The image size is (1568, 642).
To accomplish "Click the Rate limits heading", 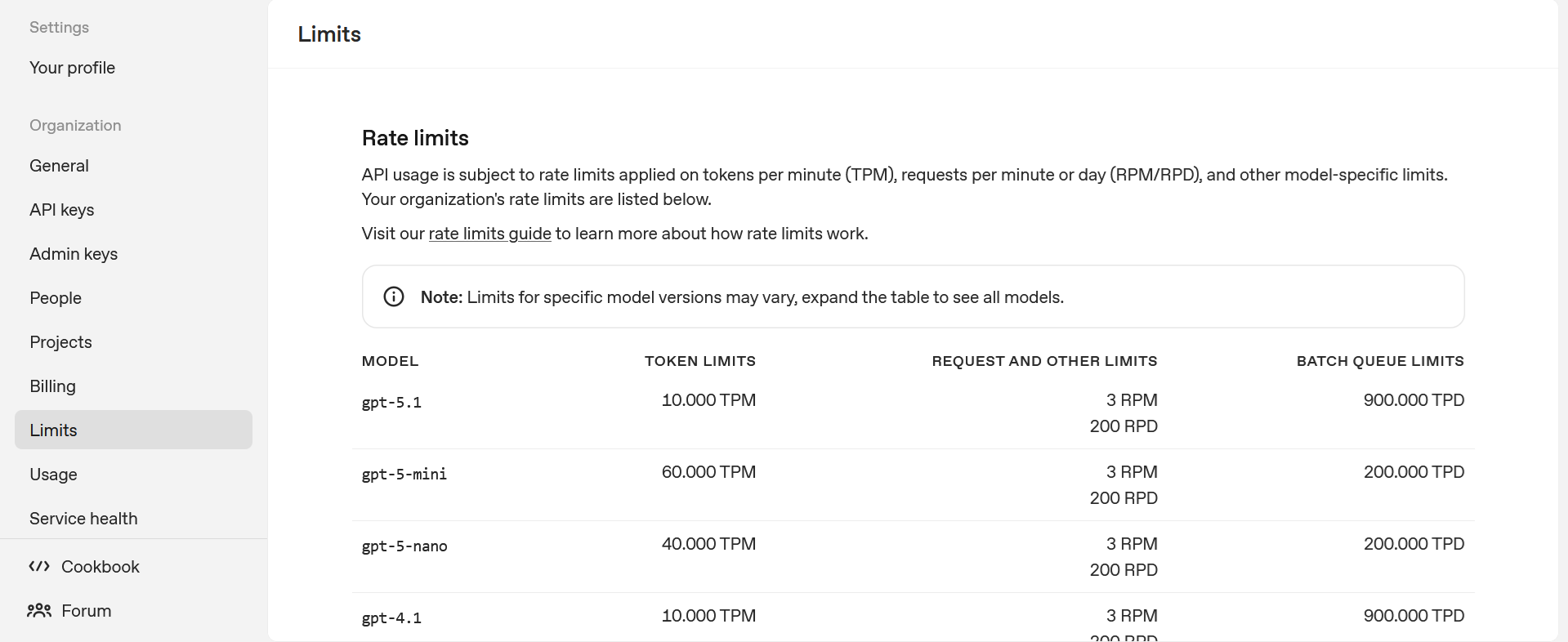I will pyautogui.click(x=415, y=138).
